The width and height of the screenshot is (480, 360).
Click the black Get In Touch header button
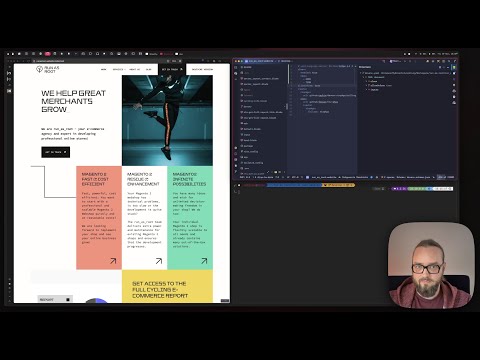172,69
